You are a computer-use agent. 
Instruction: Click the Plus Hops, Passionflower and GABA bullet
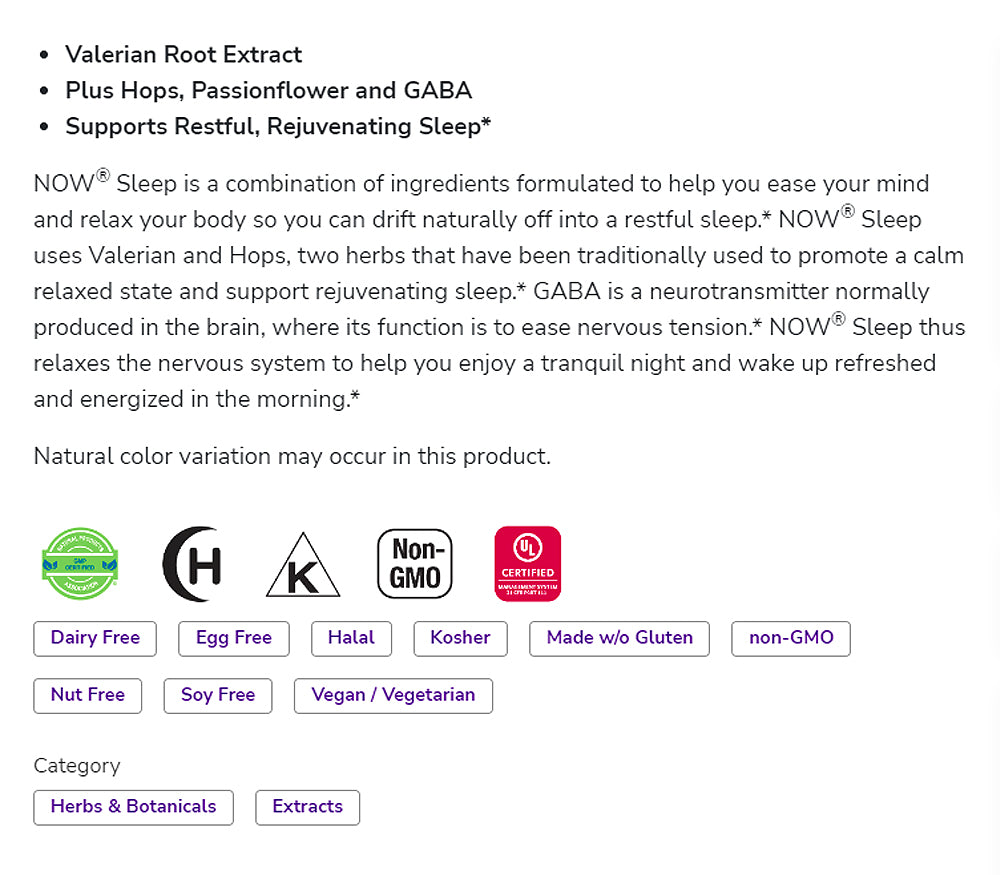(x=268, y=90)
